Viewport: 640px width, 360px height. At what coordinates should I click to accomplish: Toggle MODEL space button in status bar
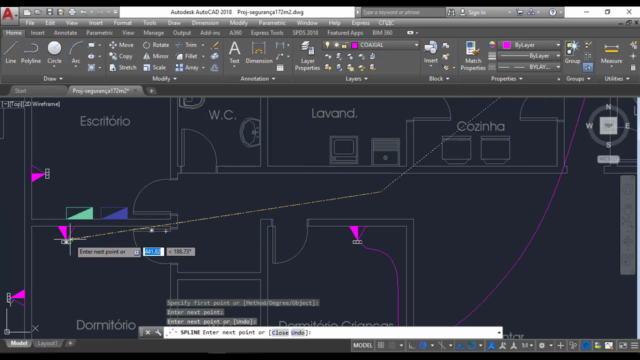click(362, 345)
